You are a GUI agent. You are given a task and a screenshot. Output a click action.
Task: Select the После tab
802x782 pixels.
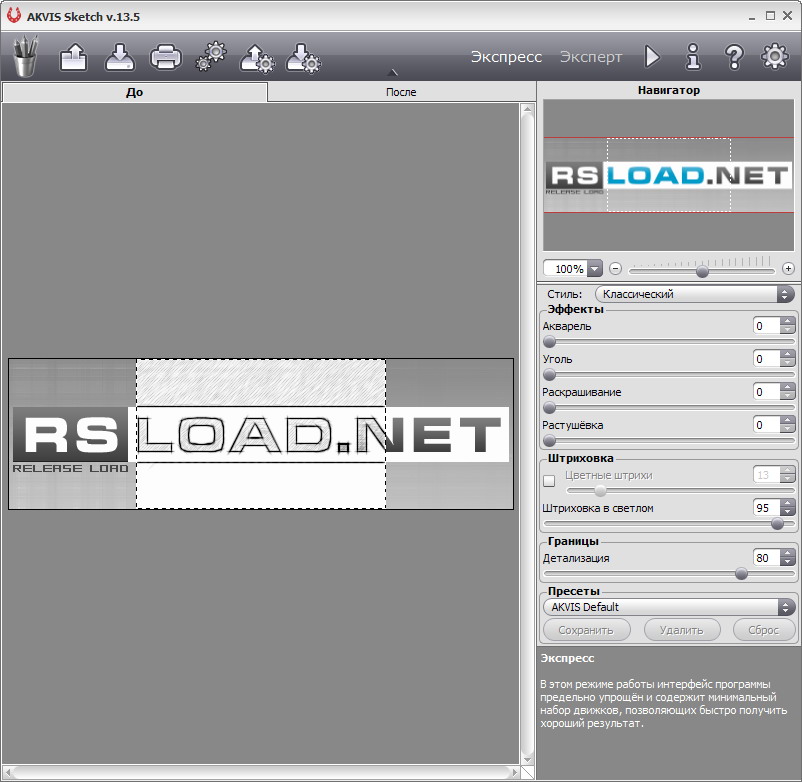(x=401, y=92)
